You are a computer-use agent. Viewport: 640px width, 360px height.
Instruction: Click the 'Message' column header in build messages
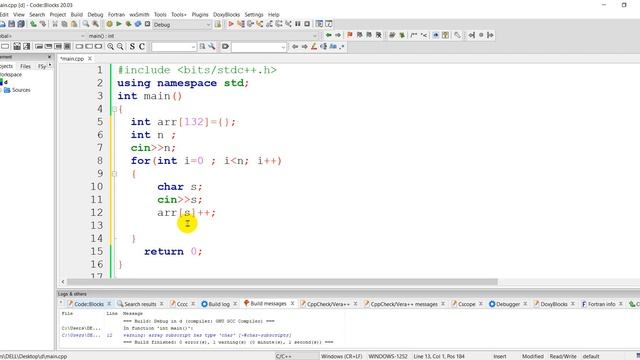[x=133, y=313]
